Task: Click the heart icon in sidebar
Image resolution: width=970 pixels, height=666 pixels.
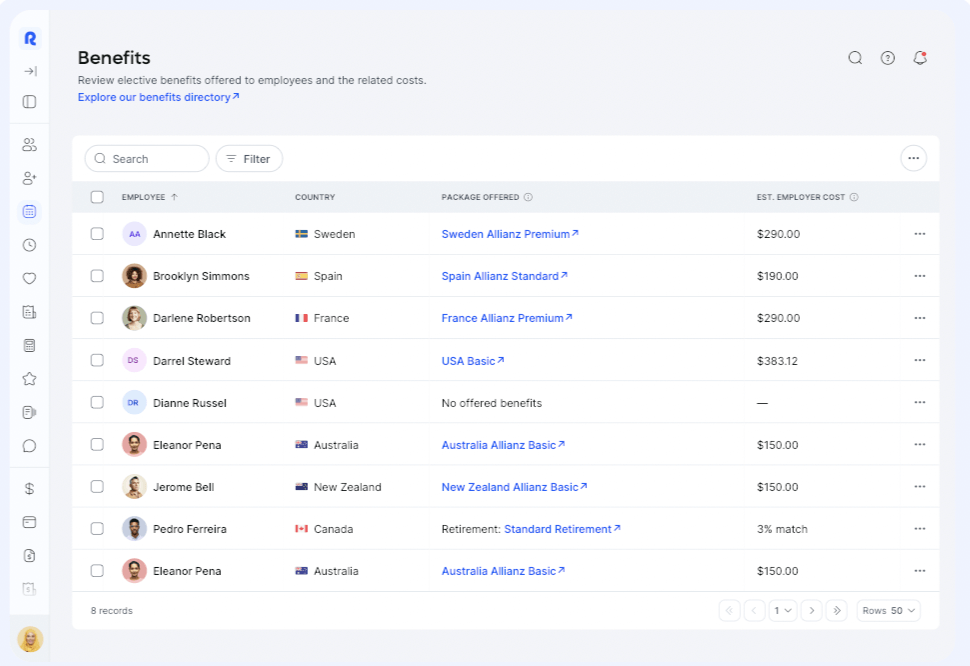Action: (x=29, y=279)
